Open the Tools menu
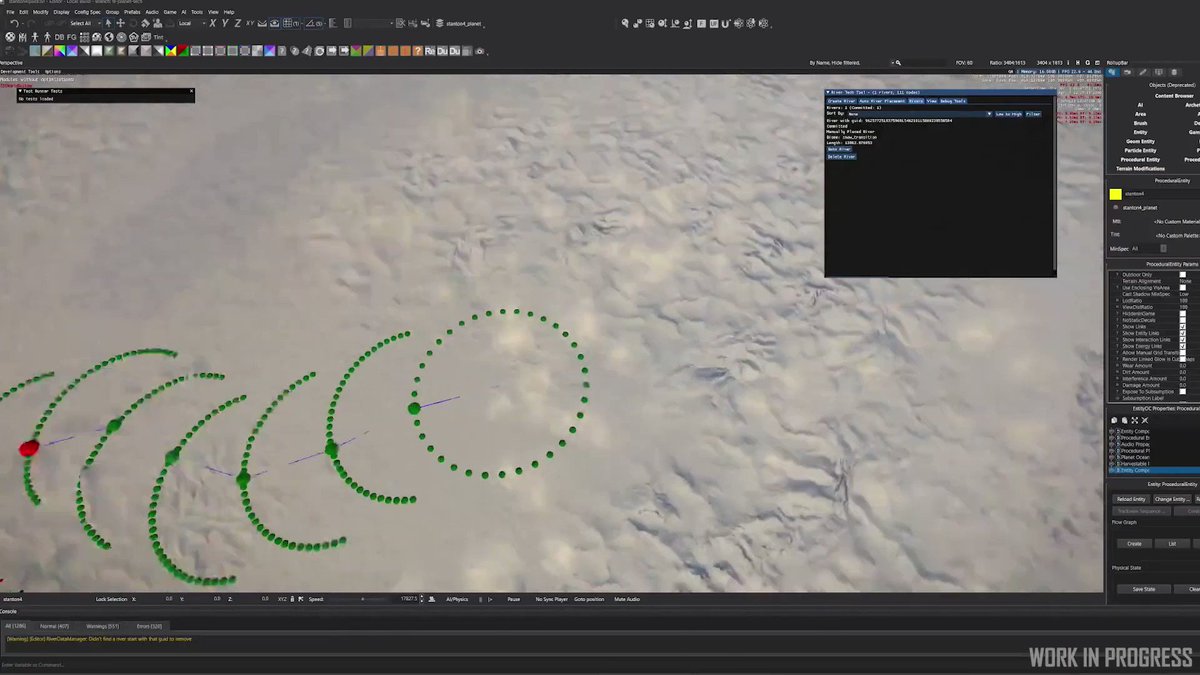The width and height of the screenshot is (1200, 675). (x=197, y=12)
